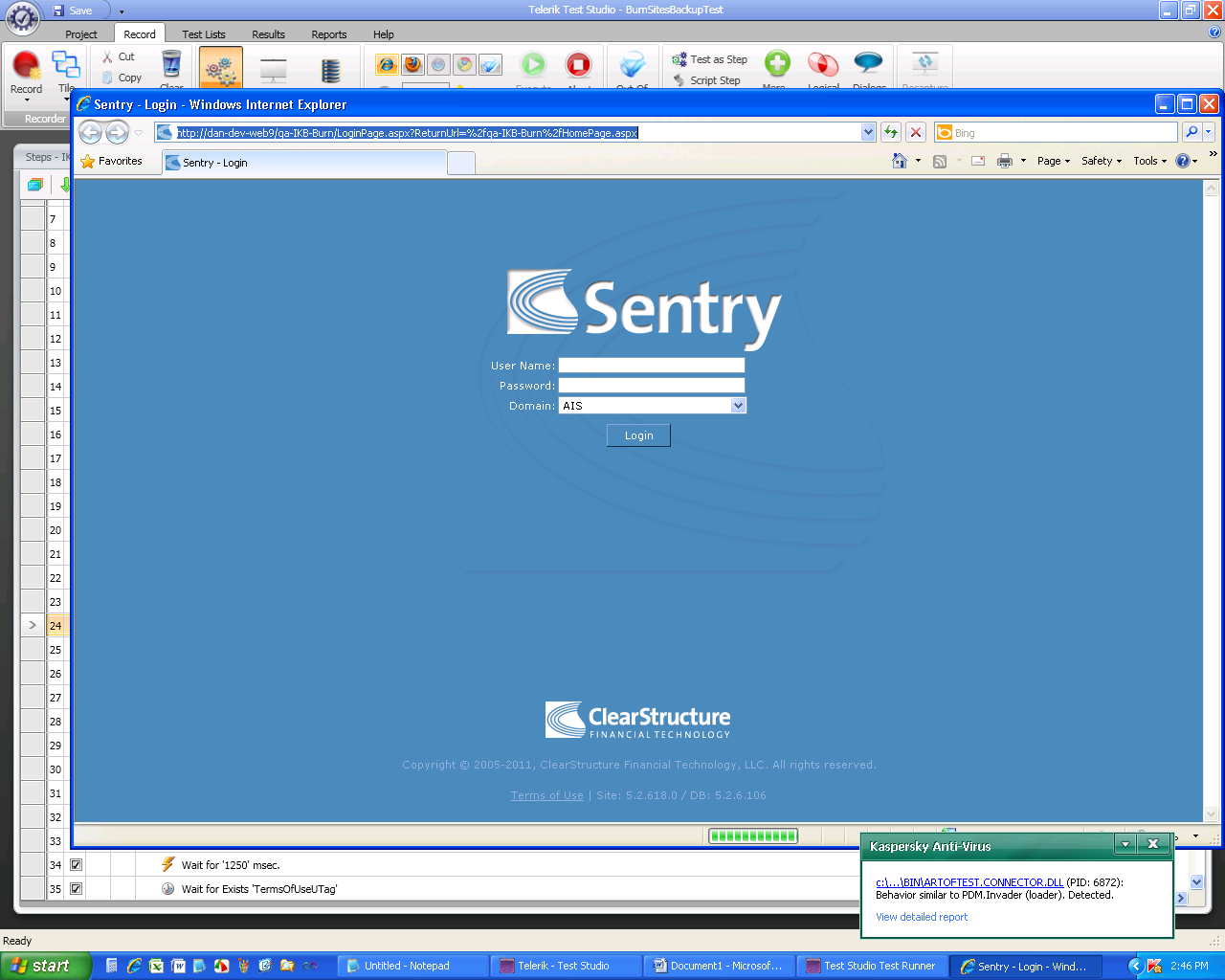Viewport: 1225px width, 980px height.
Task: Switch to the Results ribbon tab
Action: pyautogui.click(x=269, y=34)
